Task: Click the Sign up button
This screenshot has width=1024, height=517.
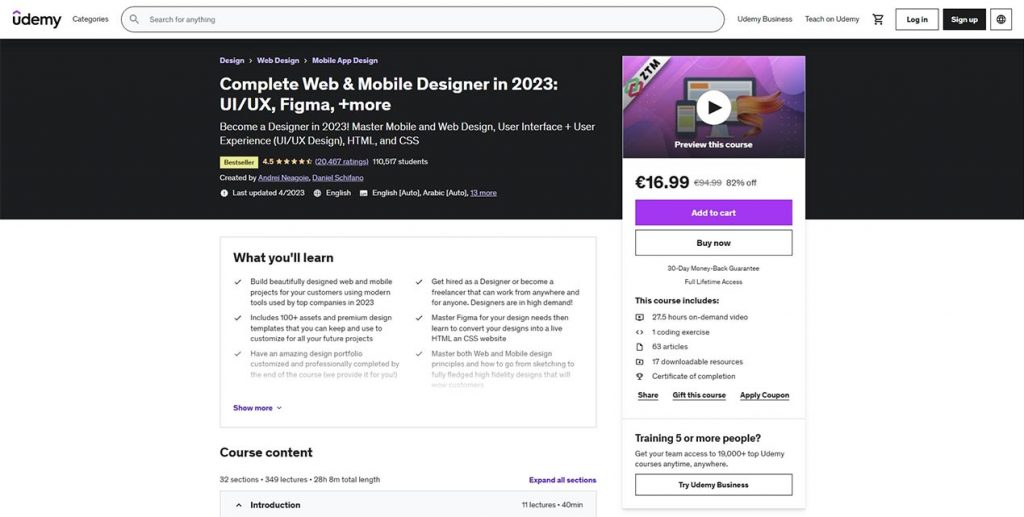Action: pos(964,20)
